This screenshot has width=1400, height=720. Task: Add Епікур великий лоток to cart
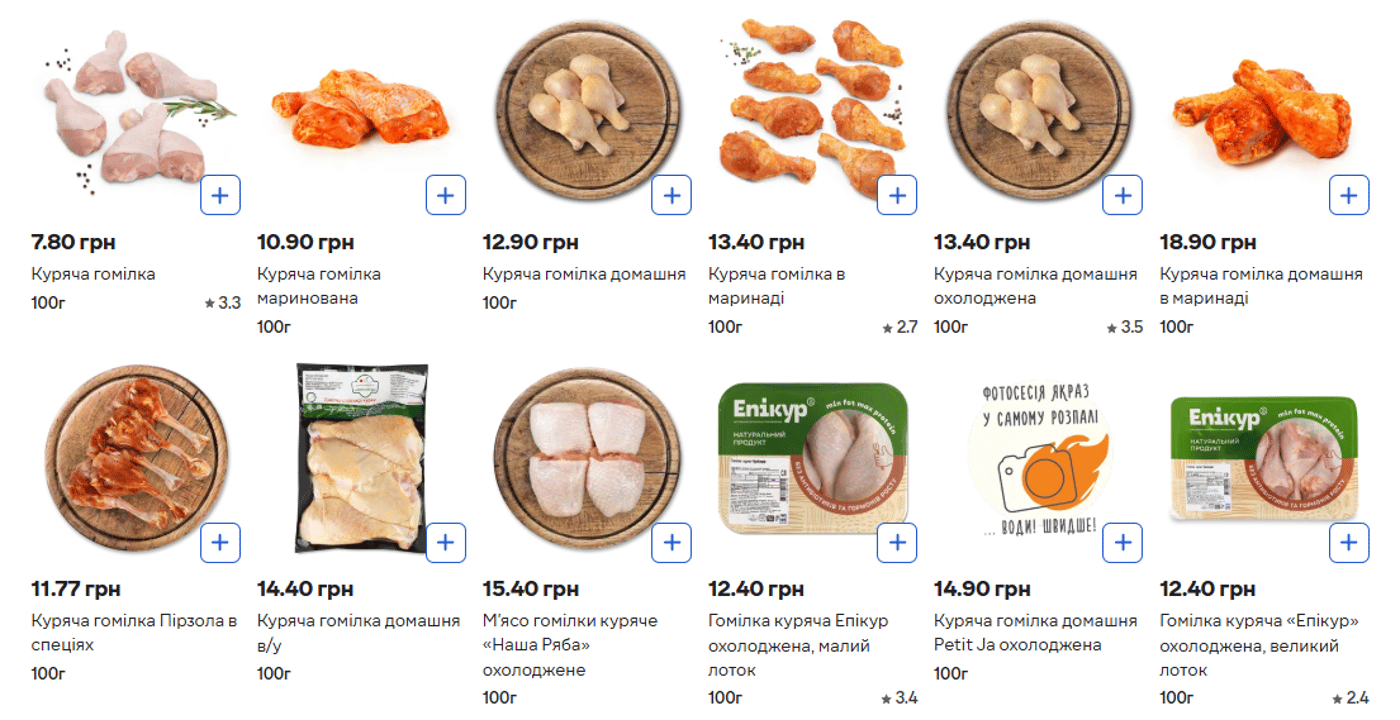pyautogui.click(x=1349, y=542)
